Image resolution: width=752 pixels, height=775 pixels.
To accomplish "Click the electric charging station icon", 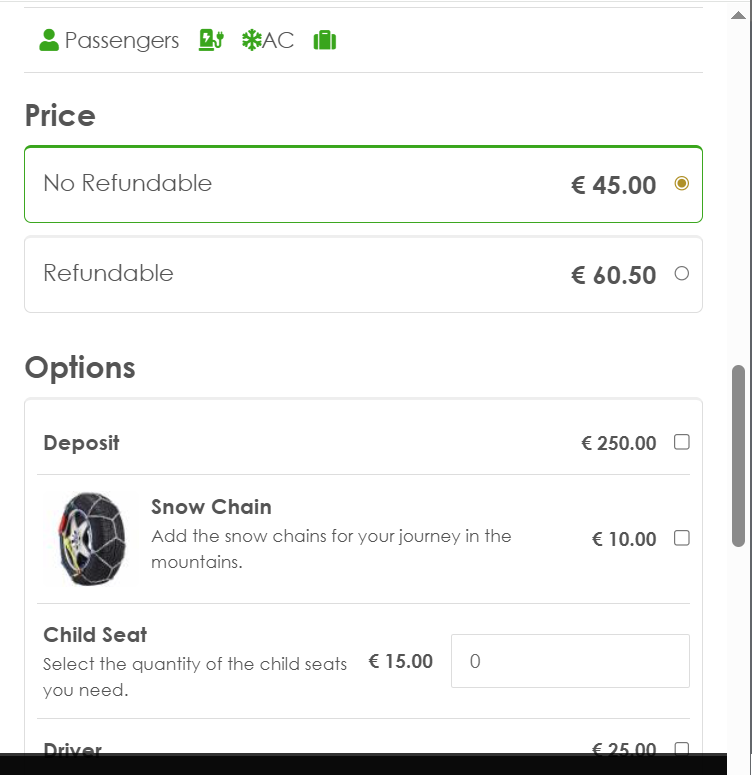I will 211,41.
